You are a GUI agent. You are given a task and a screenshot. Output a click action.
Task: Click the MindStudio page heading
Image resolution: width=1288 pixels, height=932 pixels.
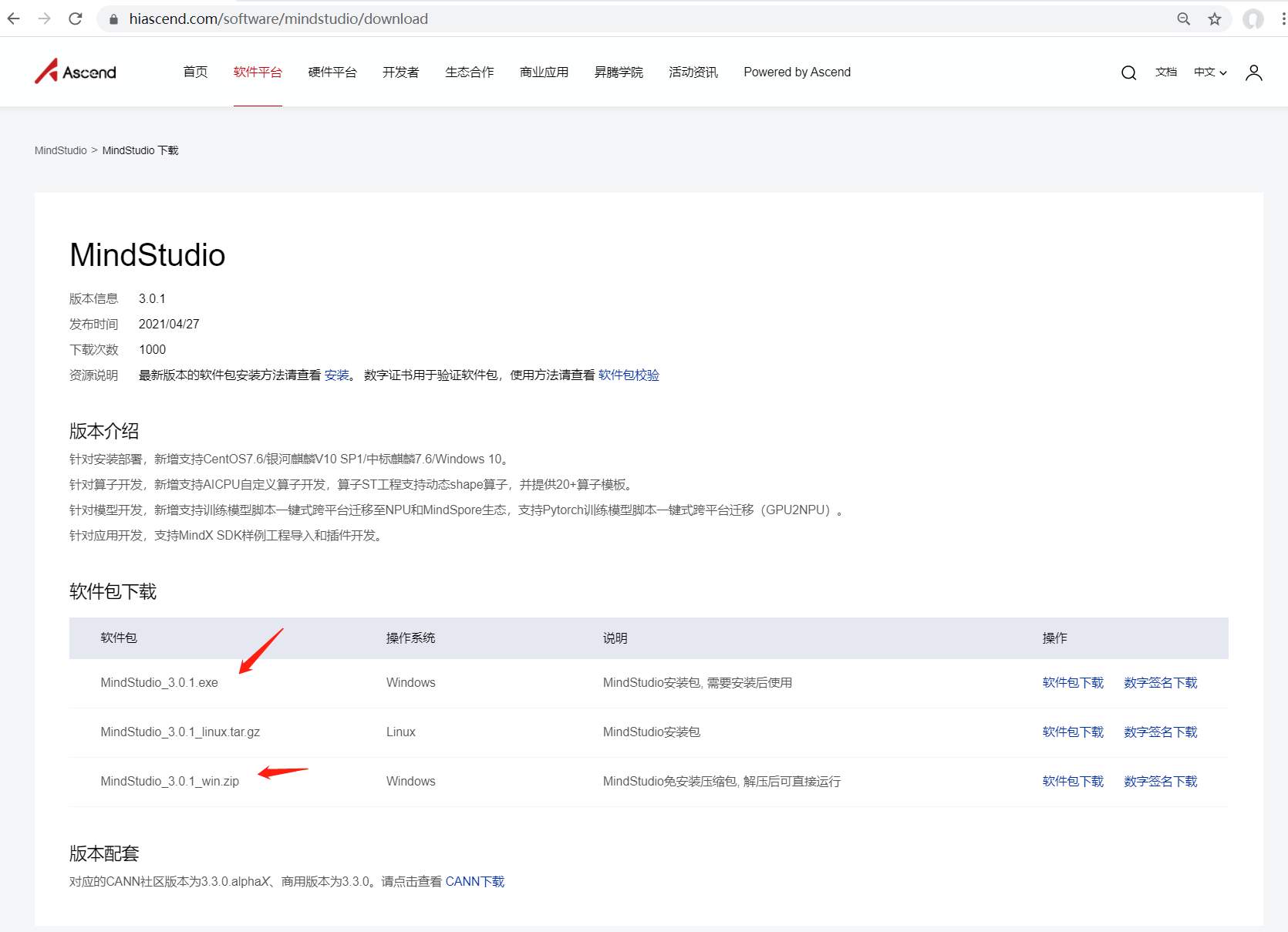click(x=147, y=255)
